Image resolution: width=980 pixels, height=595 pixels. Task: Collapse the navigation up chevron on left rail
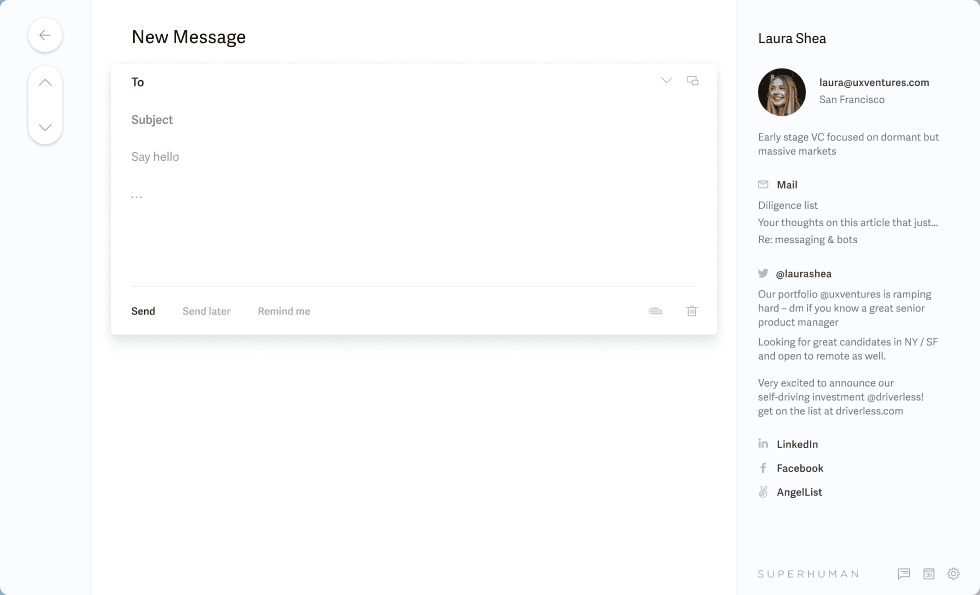[45, 81]
